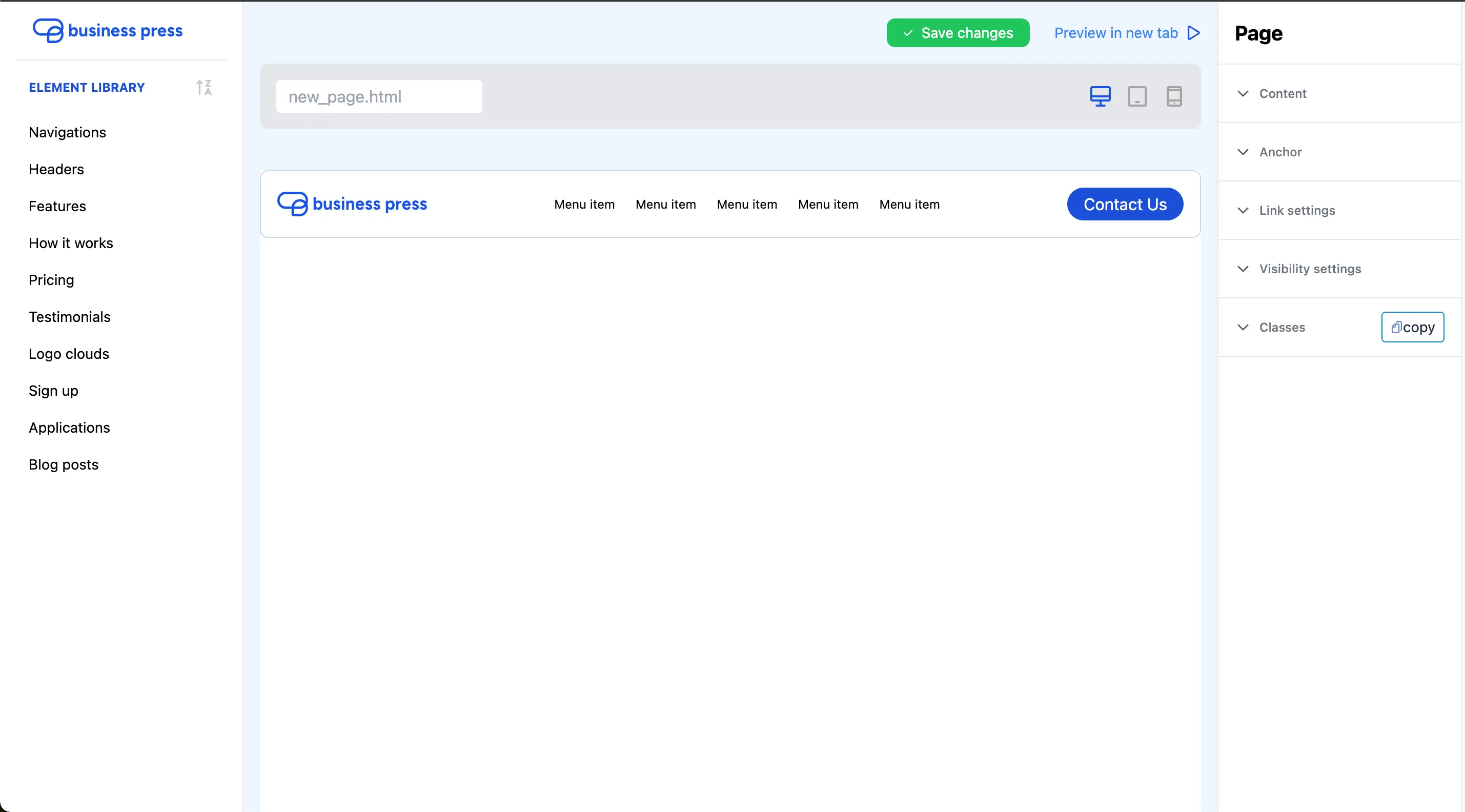Click the sort A-Z icon in Element Library
The height and width of the screenshot is (812, 1465).
[x=204, y=88]
